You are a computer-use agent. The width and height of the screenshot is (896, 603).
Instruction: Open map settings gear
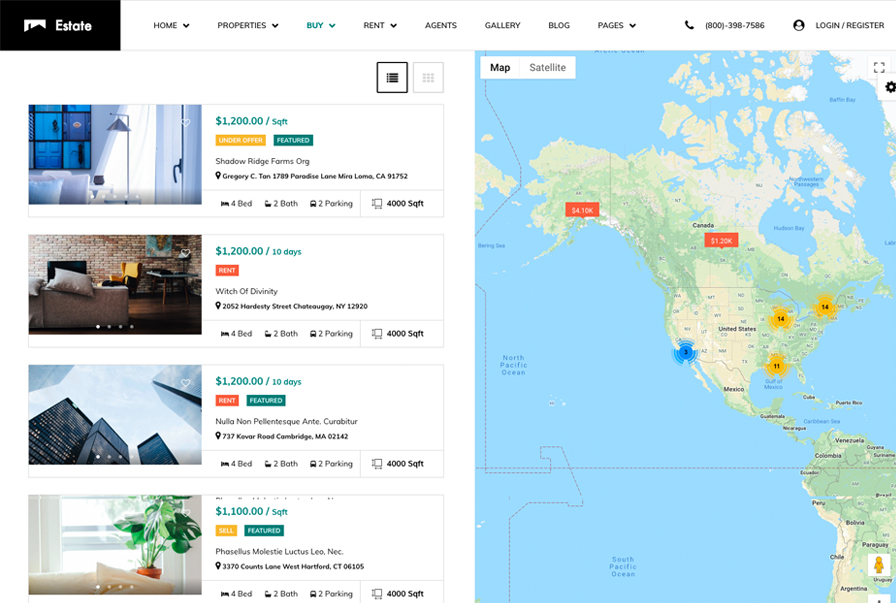[890, 88]
